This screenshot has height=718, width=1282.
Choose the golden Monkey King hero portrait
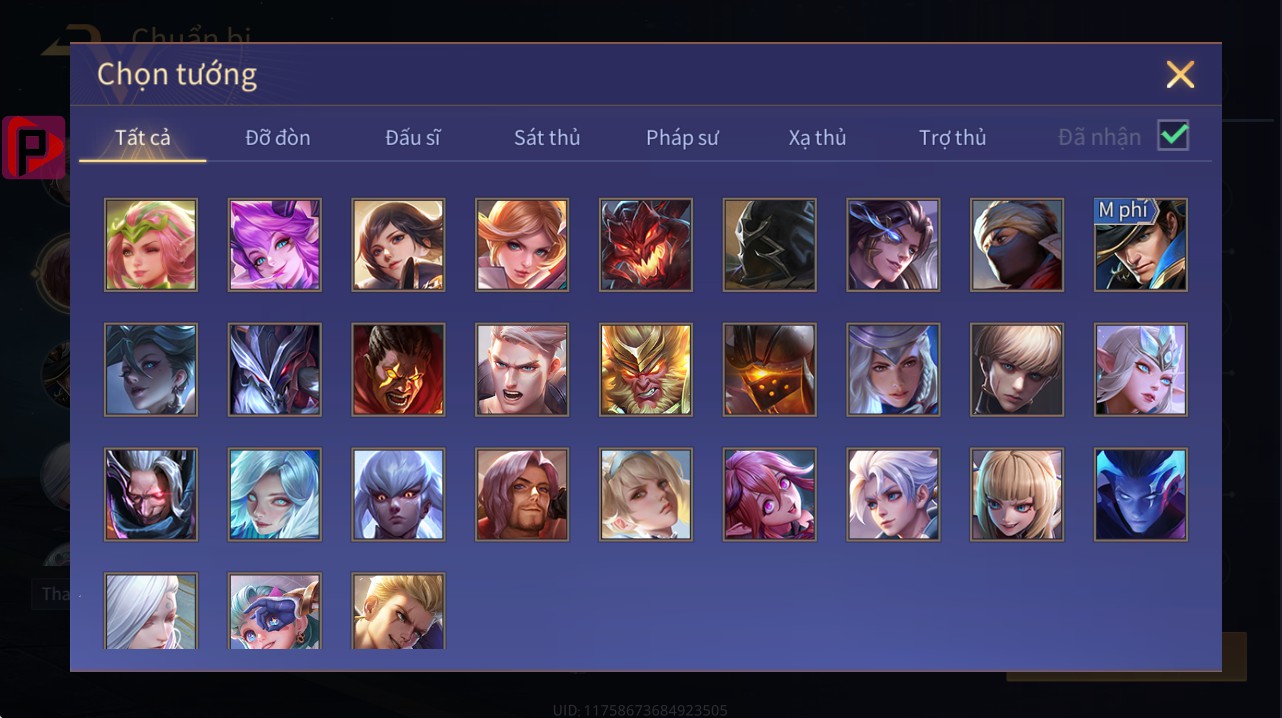coord(646,370)
